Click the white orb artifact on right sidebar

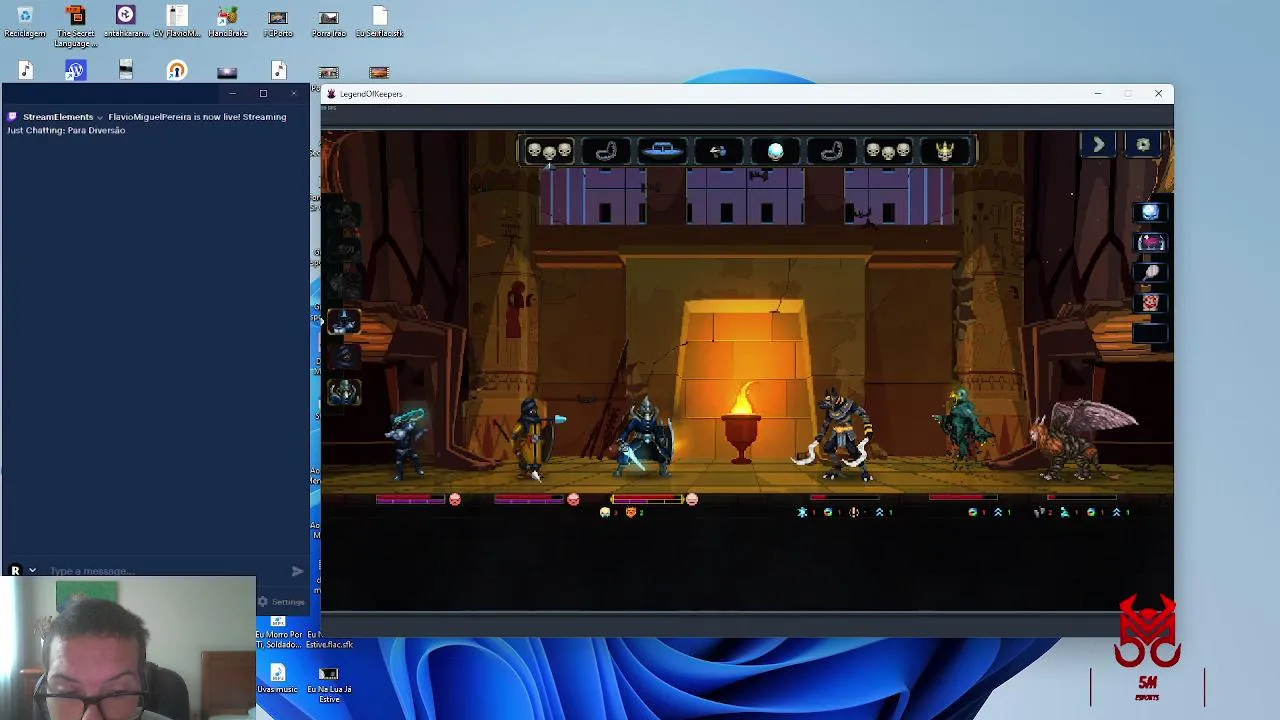pos(1150,212)
